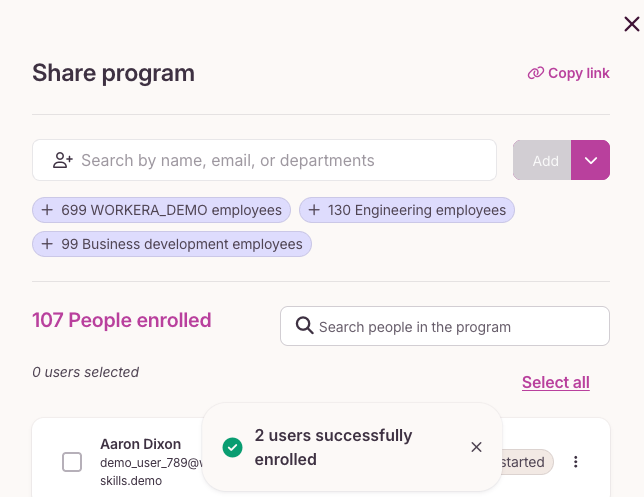Click plus icon on Engineering chip
This screenshot has height=497, width=644.
(314, 210)
